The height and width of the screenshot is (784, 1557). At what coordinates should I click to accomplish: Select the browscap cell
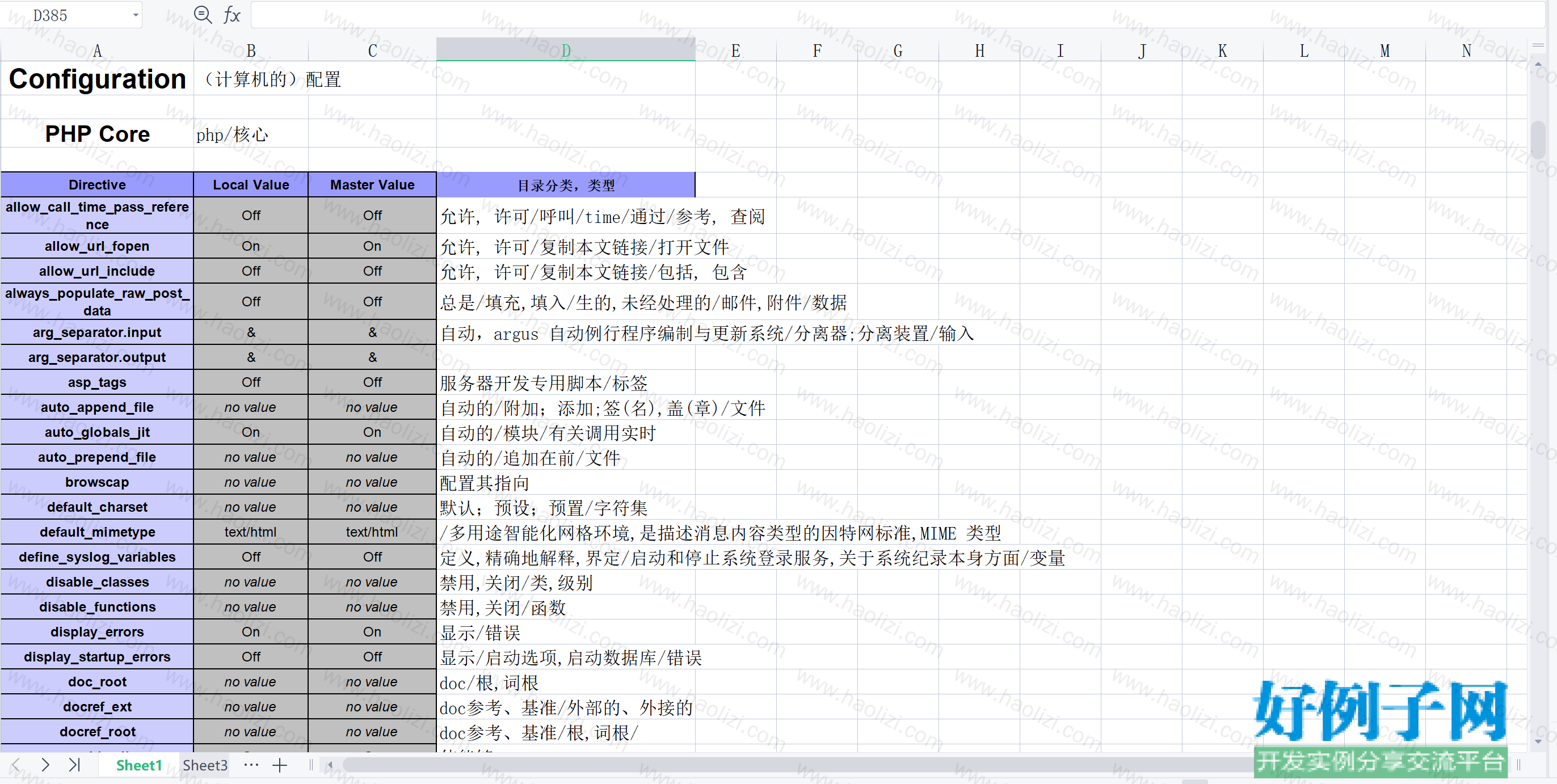pyautogui.click(x=96, y=482)
